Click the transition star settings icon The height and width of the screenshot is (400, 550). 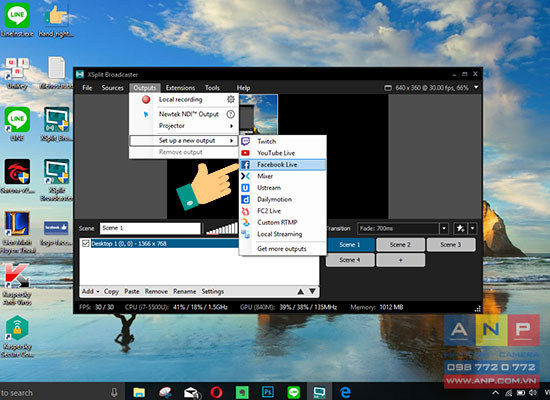460,229
